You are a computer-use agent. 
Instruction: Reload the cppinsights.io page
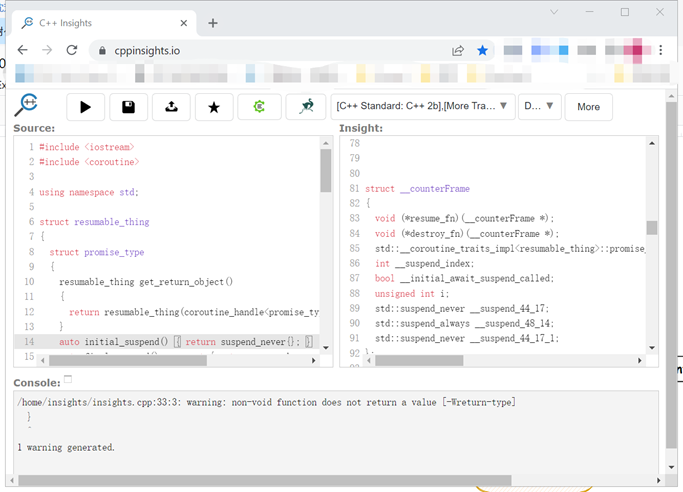pyautogui.click(x=73, y=50)
